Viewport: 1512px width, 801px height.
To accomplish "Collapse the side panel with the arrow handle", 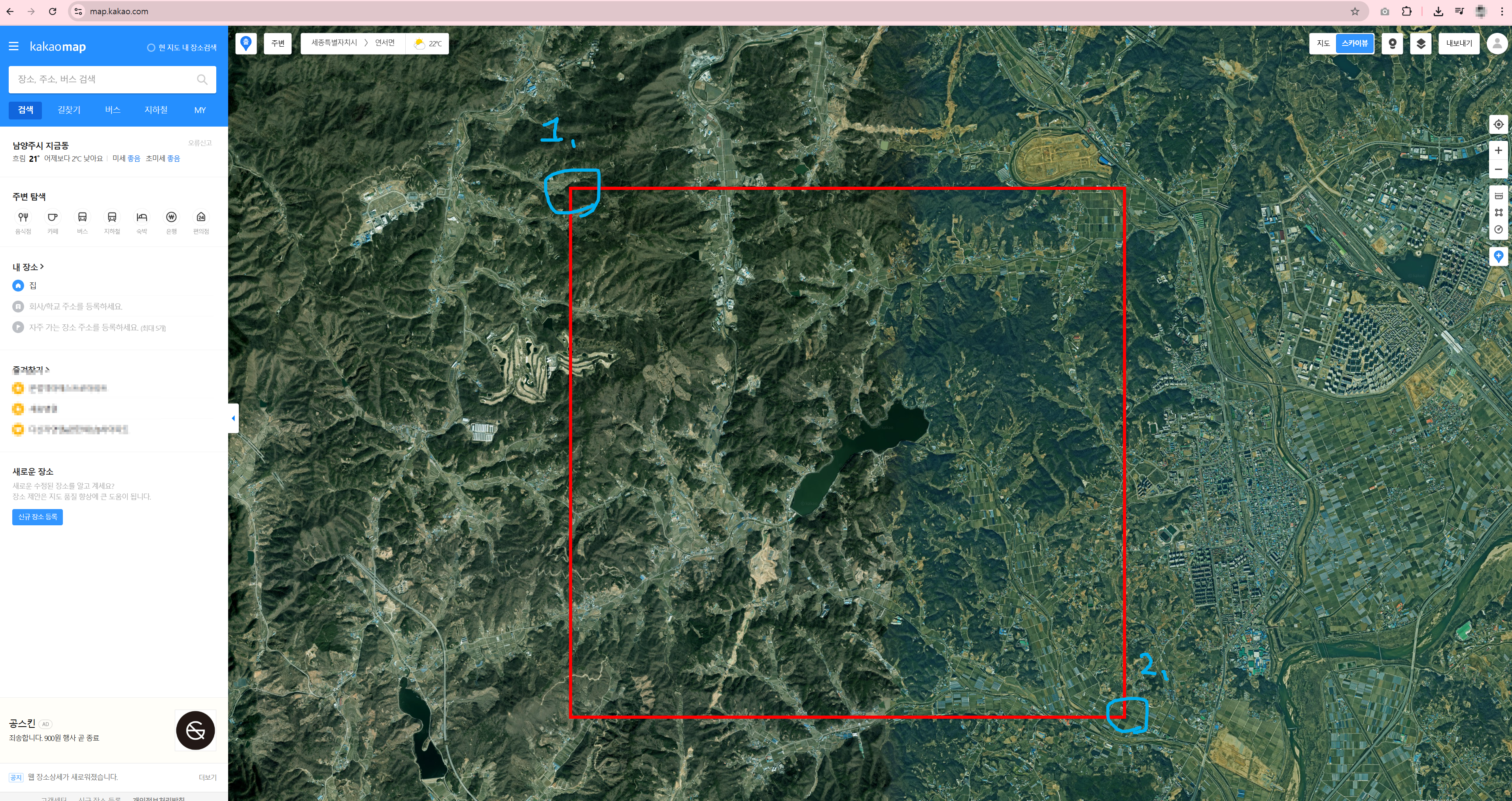I will point(233,418).
